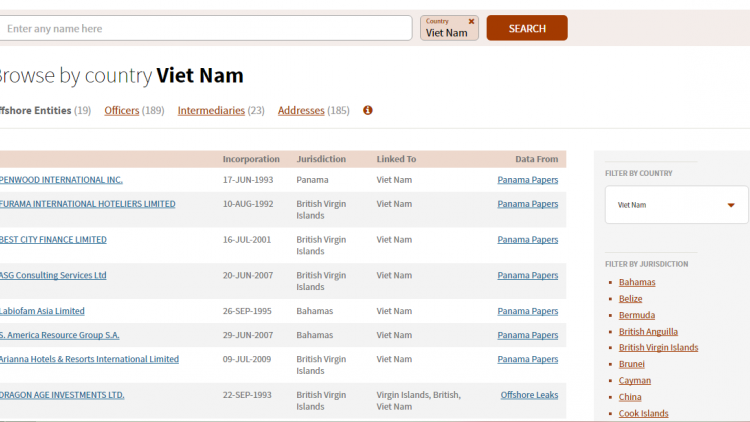Filter by Bahamas jurisdiction
The image size is (750, 422).
pos(637,282)
